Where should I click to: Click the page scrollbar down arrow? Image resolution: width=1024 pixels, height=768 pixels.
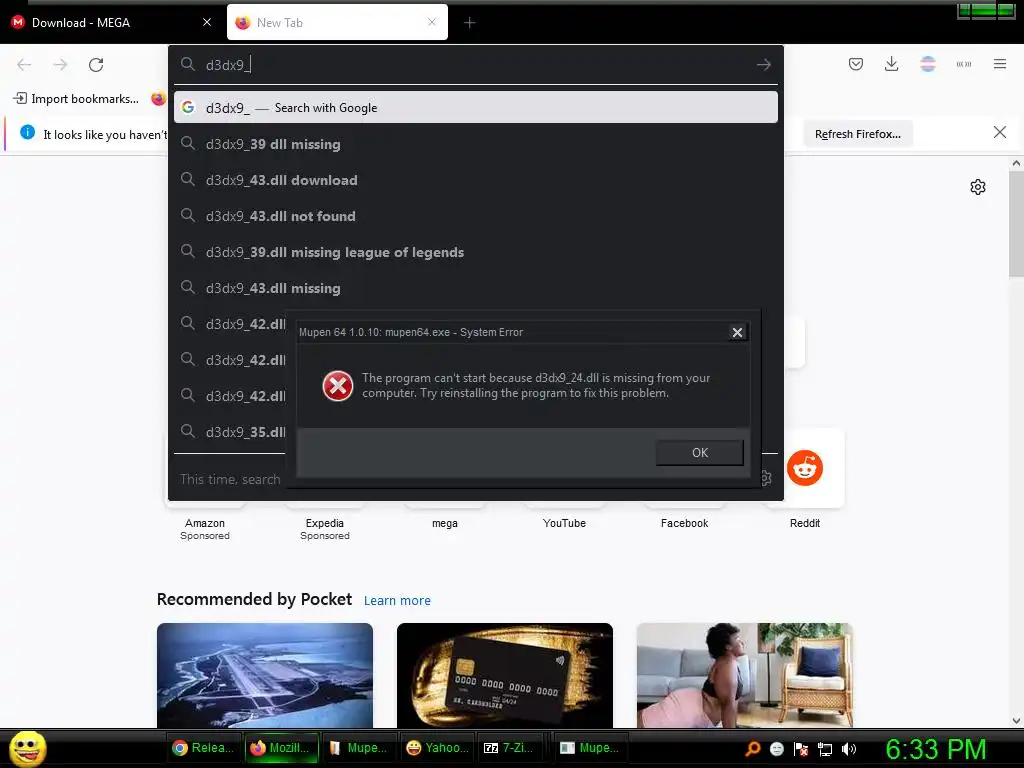[x=1016, y=721]
